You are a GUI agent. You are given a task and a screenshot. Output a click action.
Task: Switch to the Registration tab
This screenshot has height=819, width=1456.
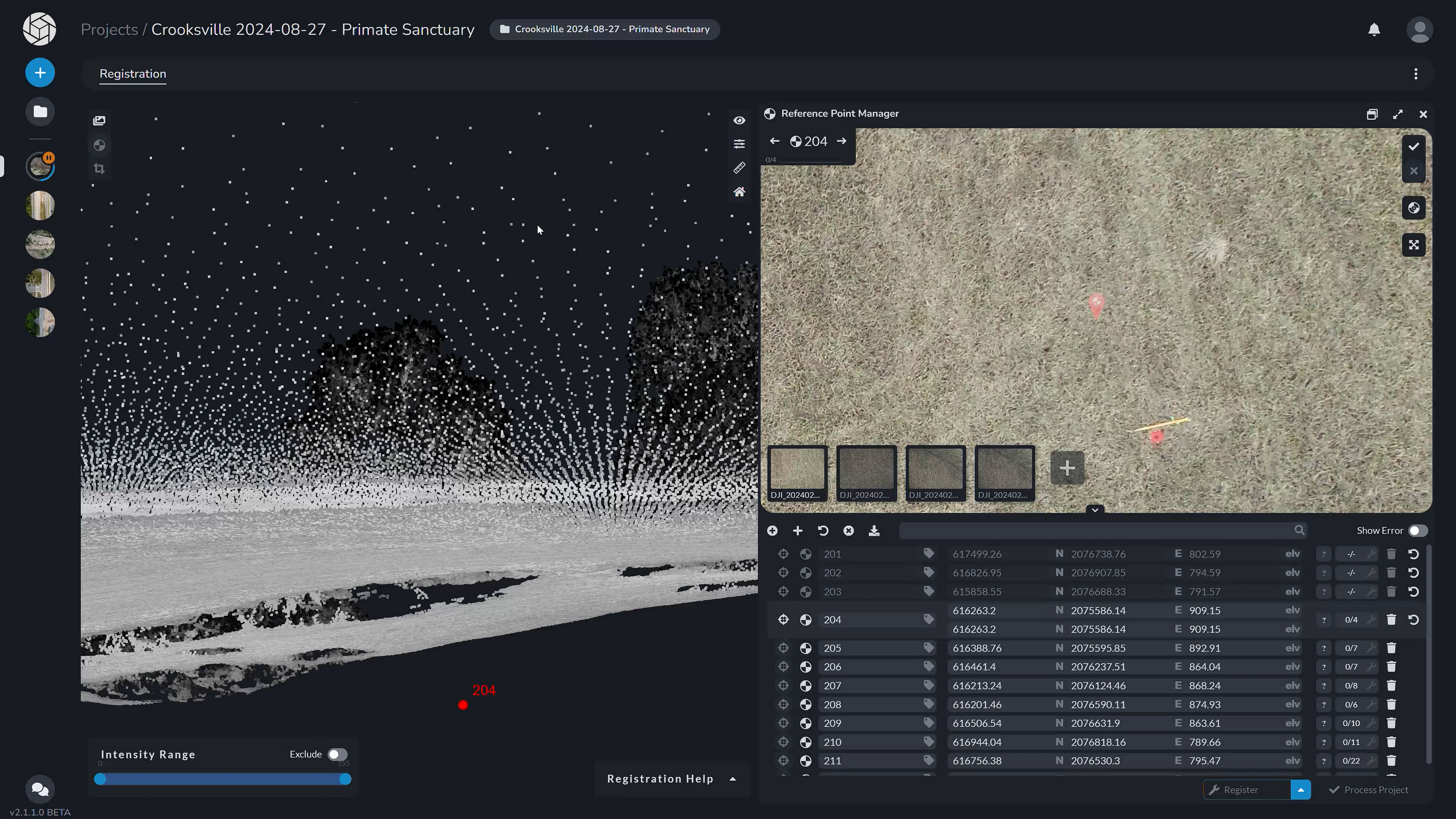coord(132,74)
